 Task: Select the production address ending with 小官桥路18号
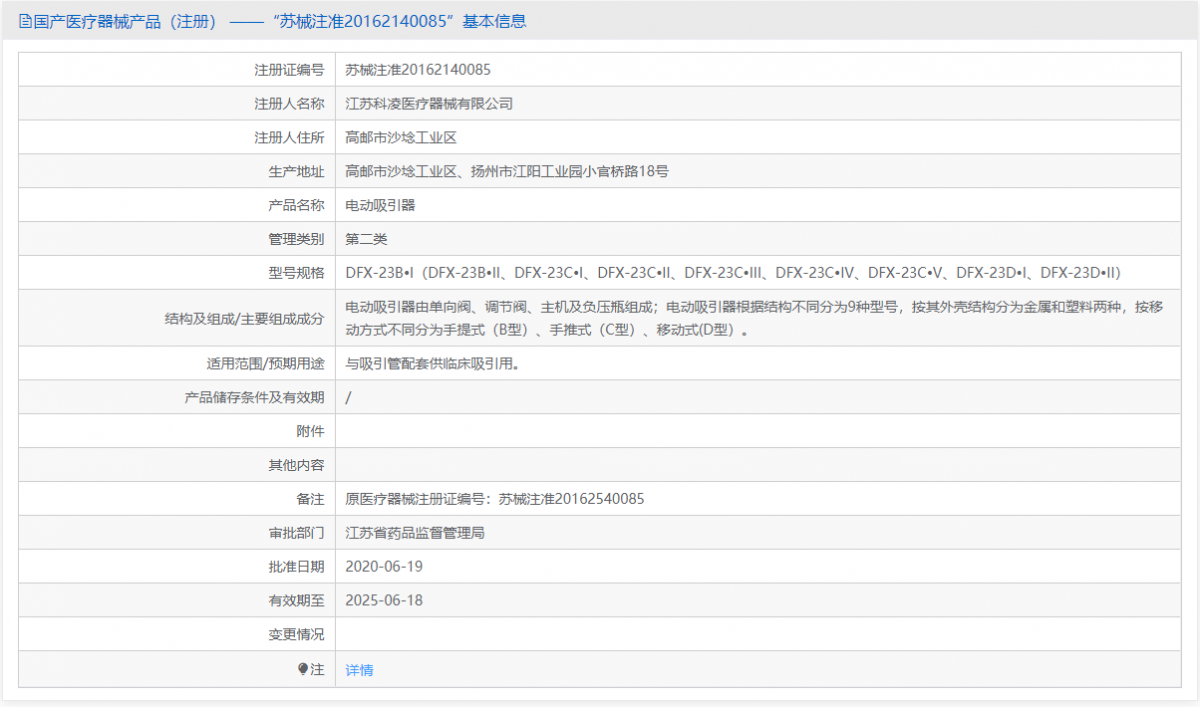coord(507,171)
